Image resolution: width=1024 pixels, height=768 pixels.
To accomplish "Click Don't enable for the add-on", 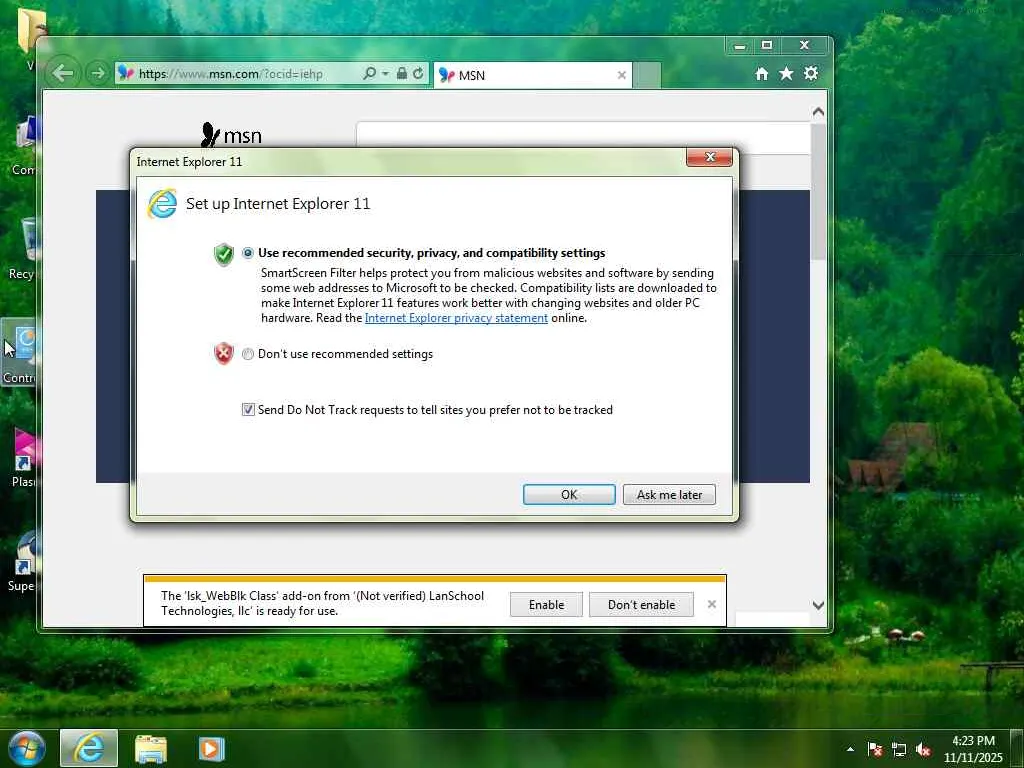I will tap(641, 605).
